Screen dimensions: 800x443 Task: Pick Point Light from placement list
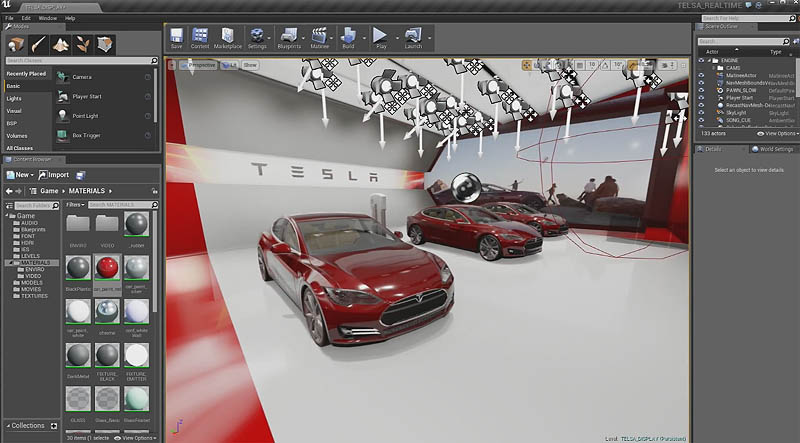(104, 116)
